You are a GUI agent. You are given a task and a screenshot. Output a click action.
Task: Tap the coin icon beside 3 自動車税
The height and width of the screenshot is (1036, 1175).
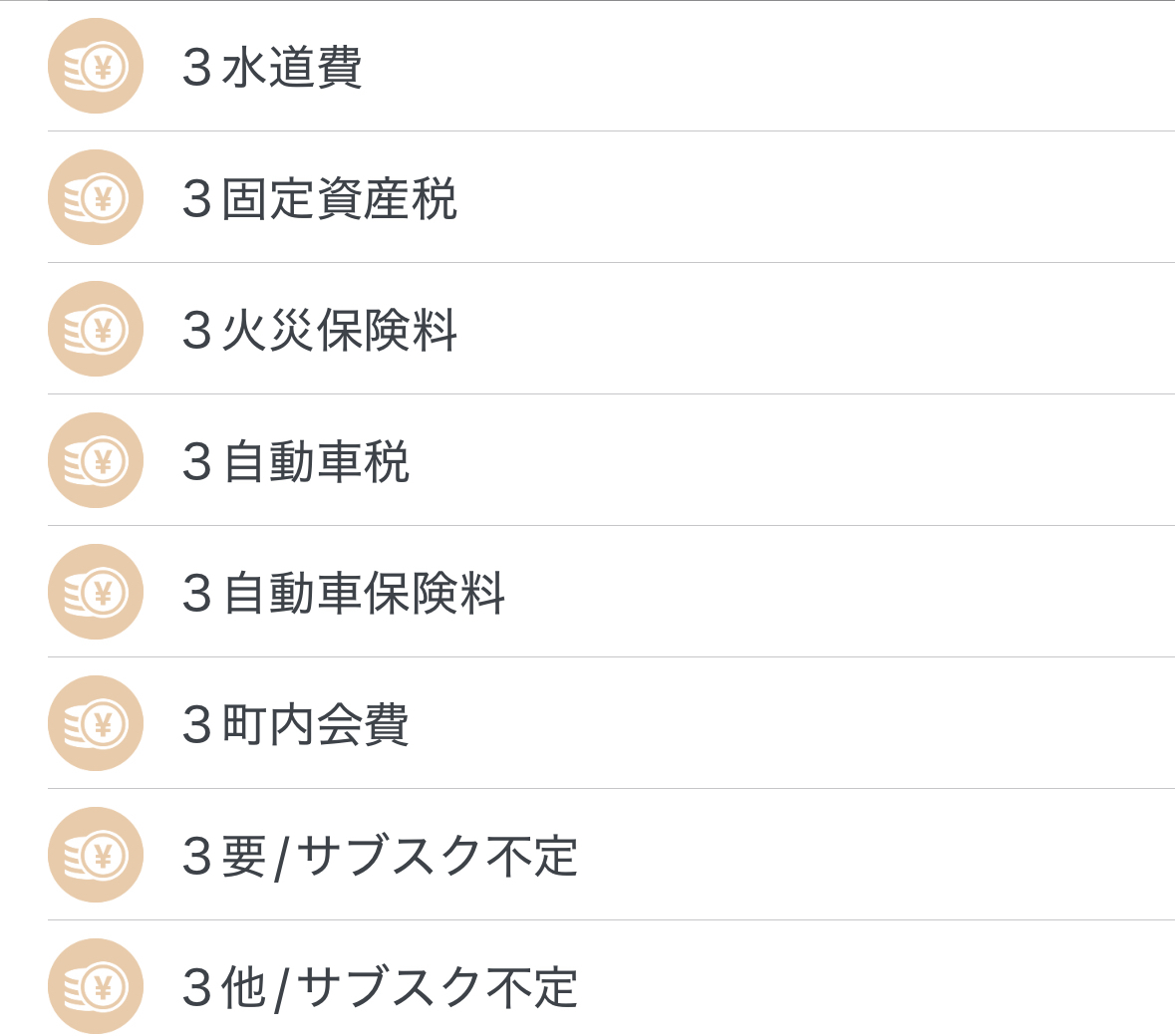pos(95,460)
